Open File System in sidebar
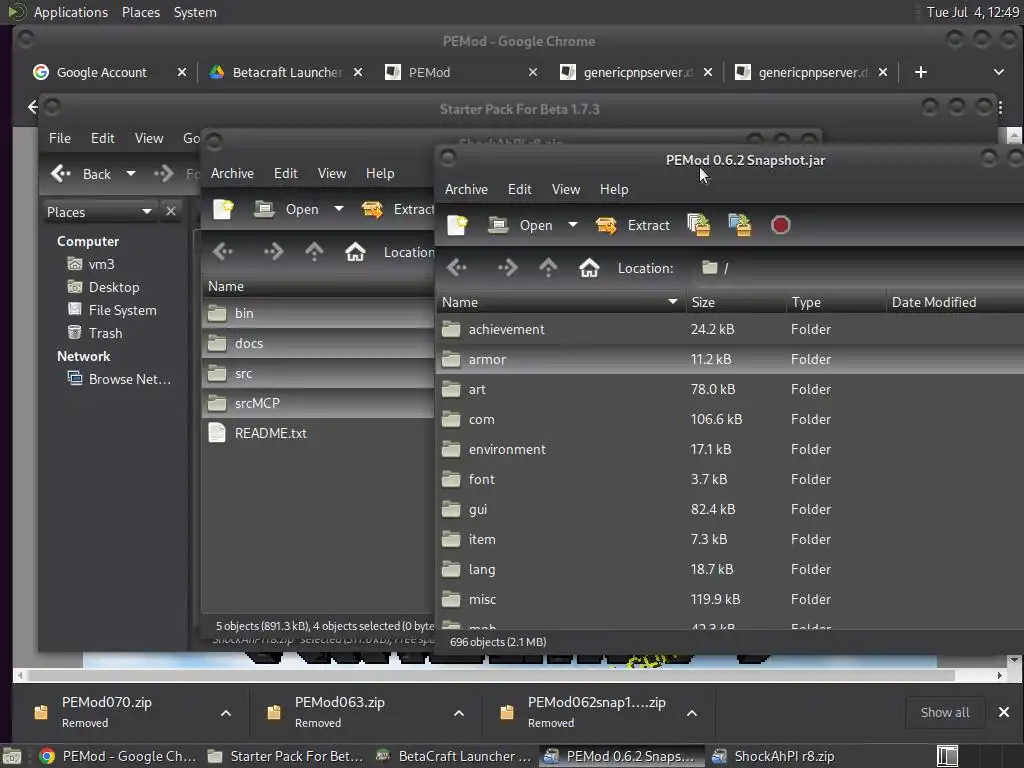Image resolution: width=1024 pixels, height=768 pixels. (x=112, y=310)
